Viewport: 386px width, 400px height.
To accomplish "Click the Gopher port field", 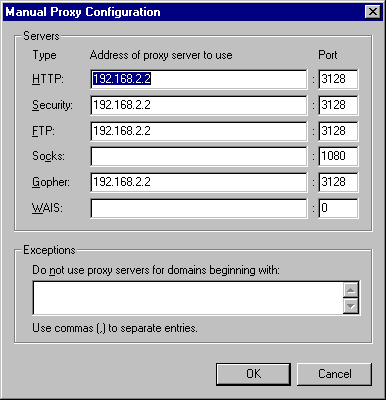I will click(338, 182).
